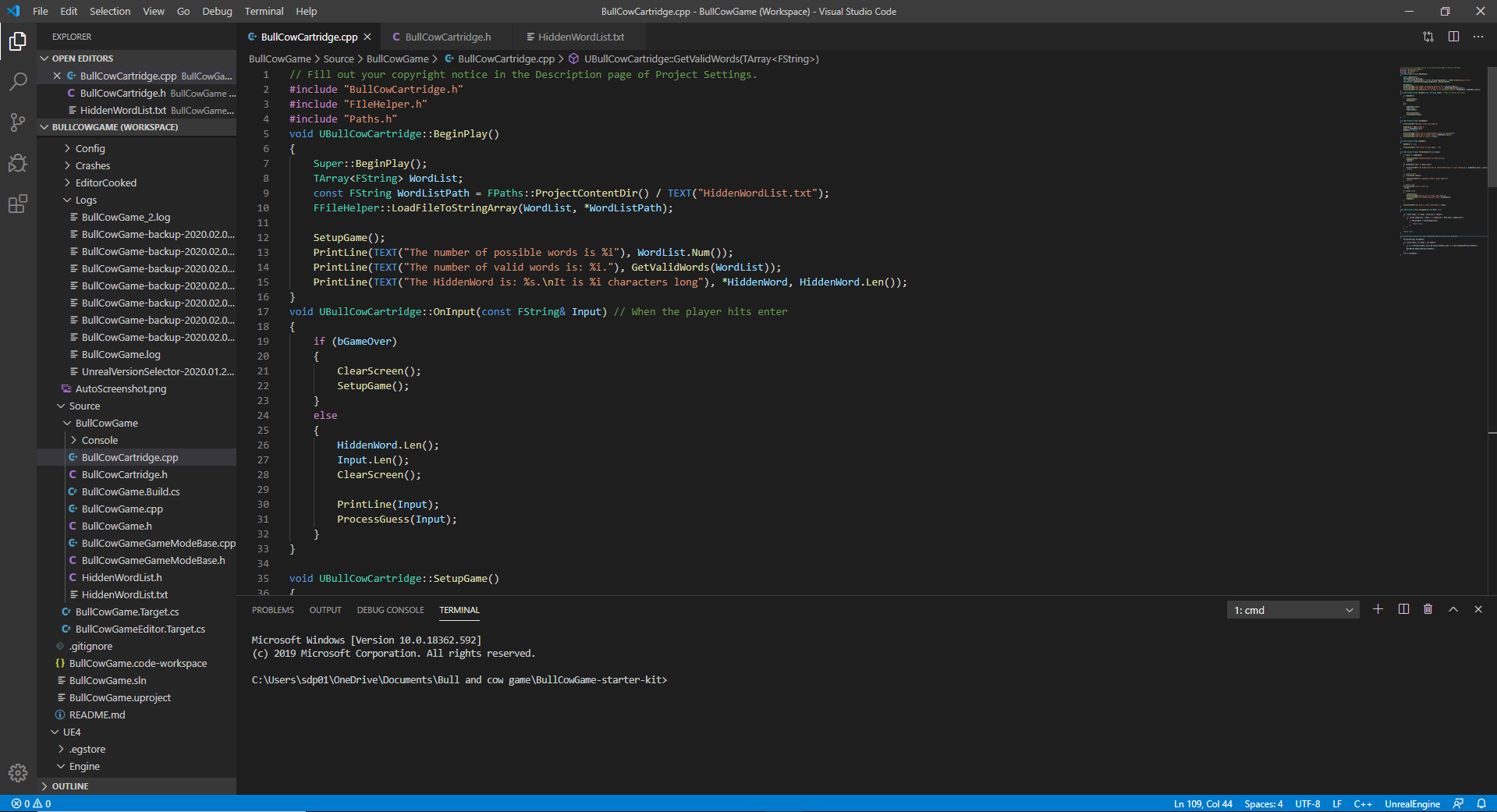
Task: Click the C++ language mode in status bar
Action: coord(1362,803)
